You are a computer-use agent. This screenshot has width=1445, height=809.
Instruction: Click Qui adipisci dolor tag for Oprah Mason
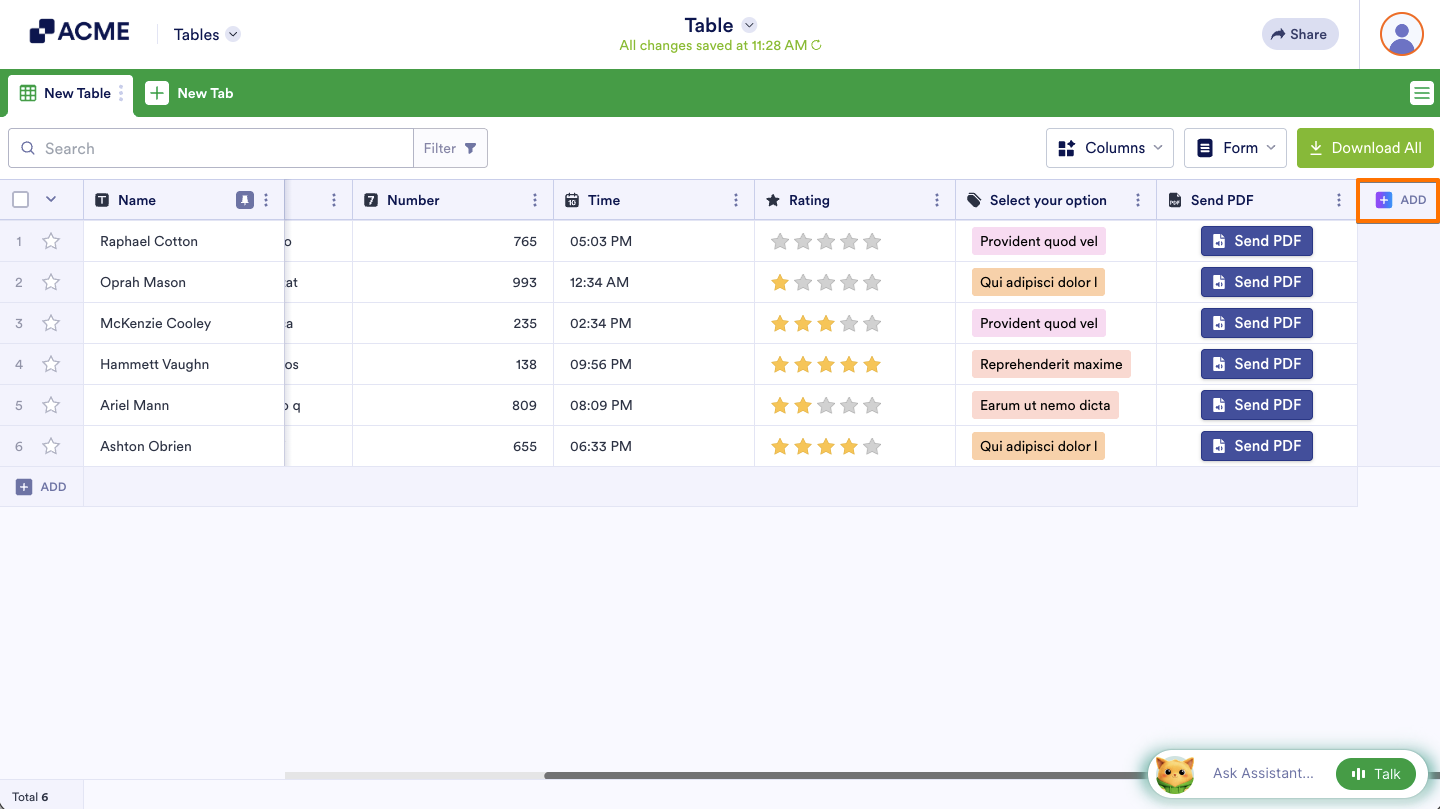pos(1038,282)
